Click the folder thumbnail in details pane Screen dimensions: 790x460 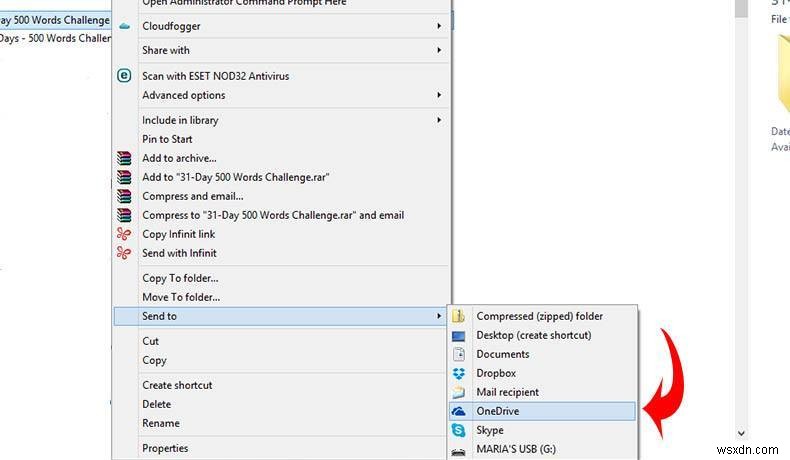(x=784, y=73)
